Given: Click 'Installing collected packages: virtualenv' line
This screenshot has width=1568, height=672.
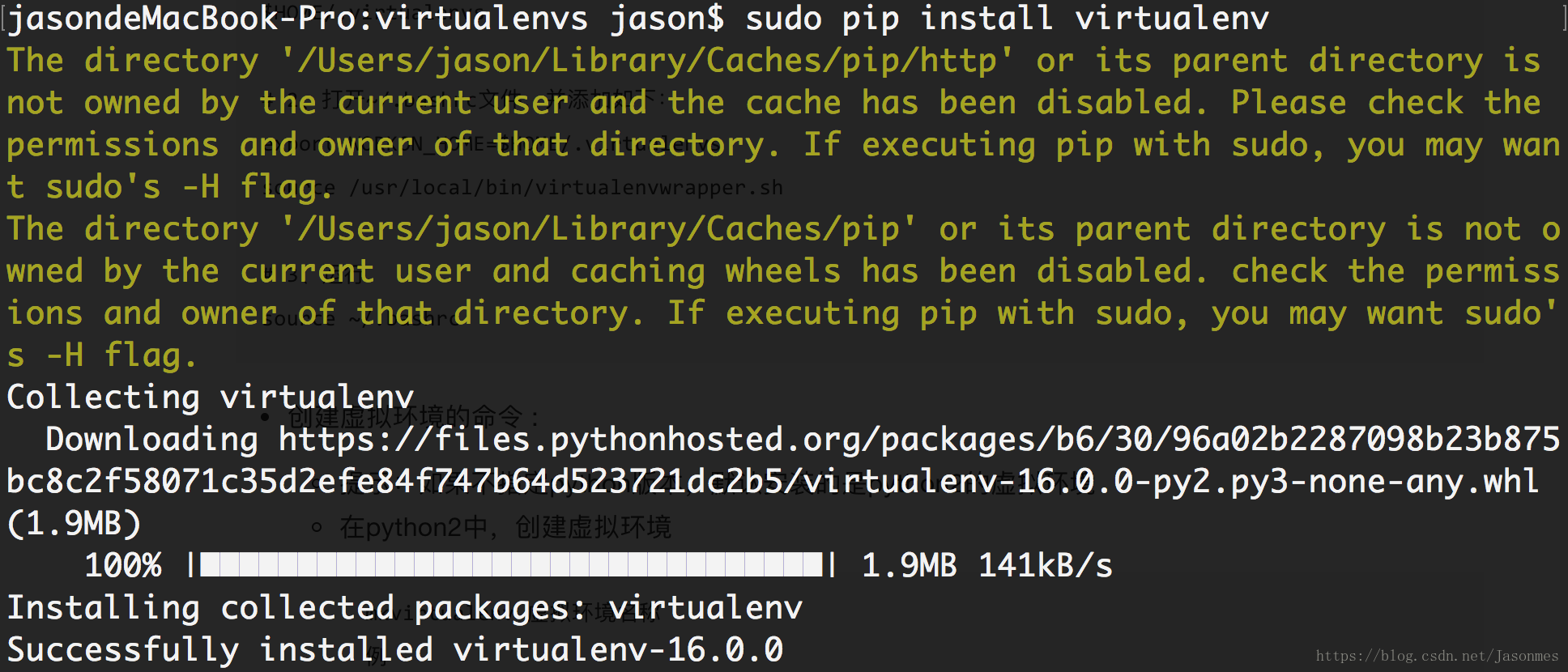Looking at the screenshot, I should click(405, 607).
